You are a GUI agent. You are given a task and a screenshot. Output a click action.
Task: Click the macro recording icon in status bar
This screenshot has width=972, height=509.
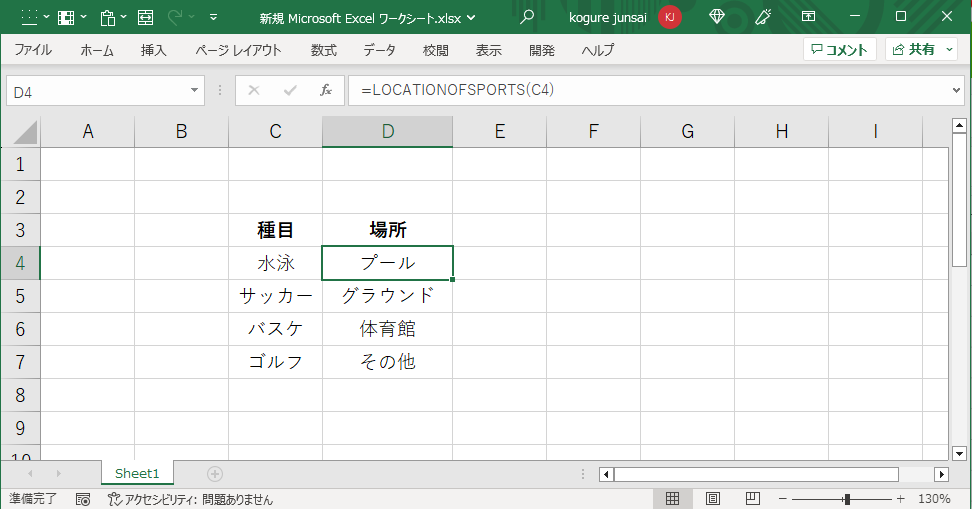[x=83, y=499]
